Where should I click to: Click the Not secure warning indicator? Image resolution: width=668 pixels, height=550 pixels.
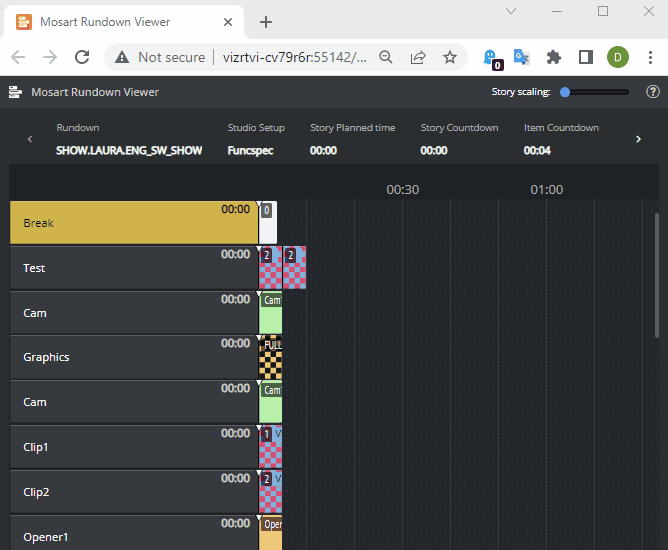click(x=160, y=57)
